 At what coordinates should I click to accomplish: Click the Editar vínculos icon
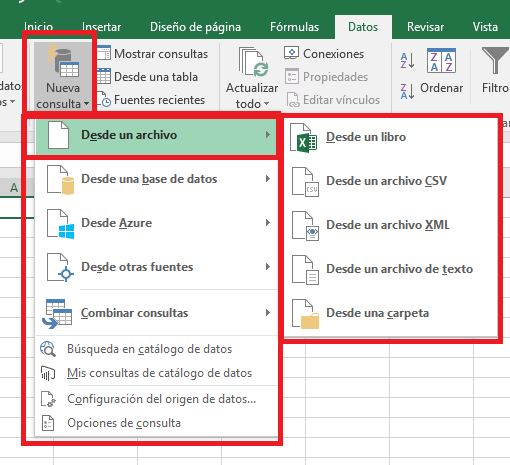(x=293, y=100)
